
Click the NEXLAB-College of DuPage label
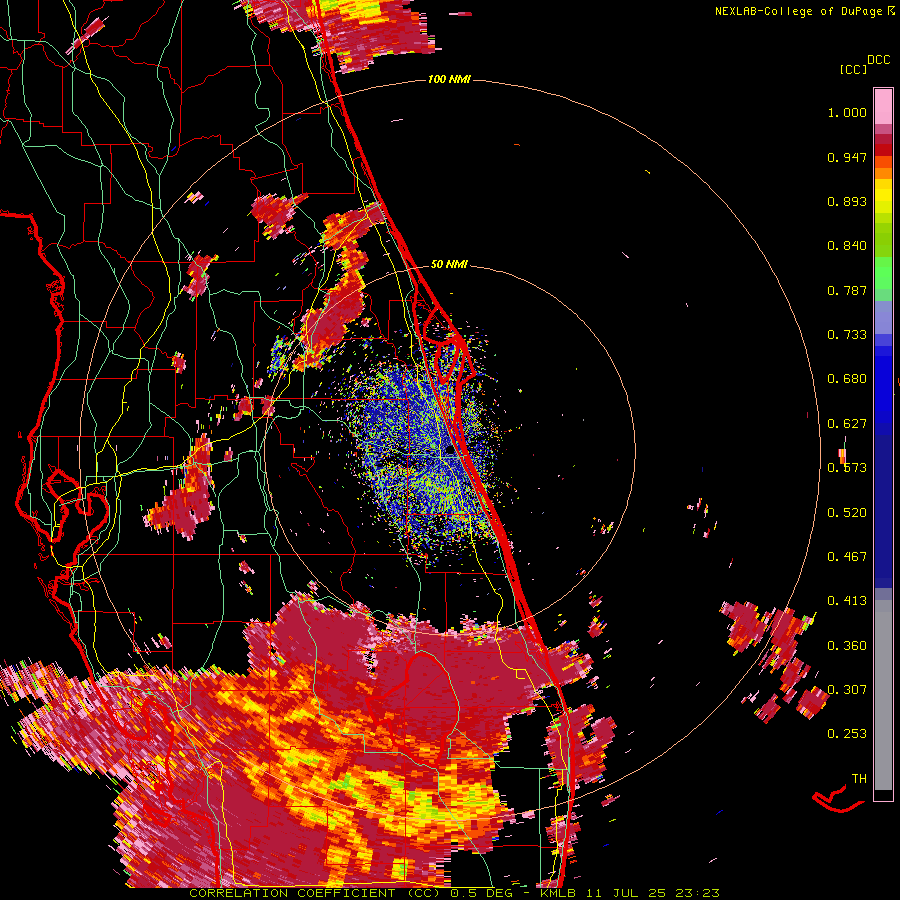click(799, 11)
